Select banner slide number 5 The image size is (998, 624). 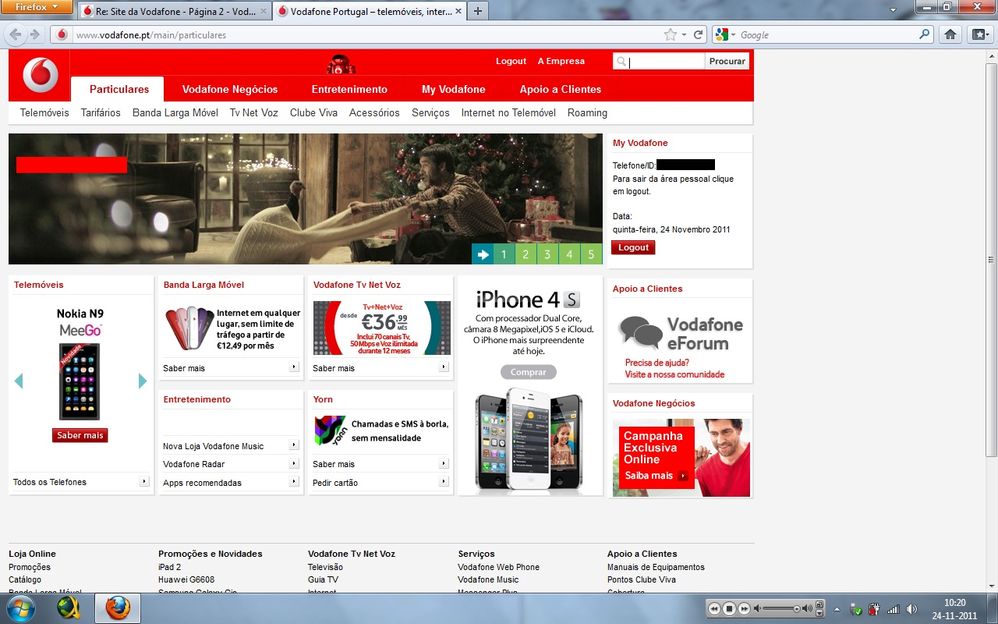[x=591, y=254]
